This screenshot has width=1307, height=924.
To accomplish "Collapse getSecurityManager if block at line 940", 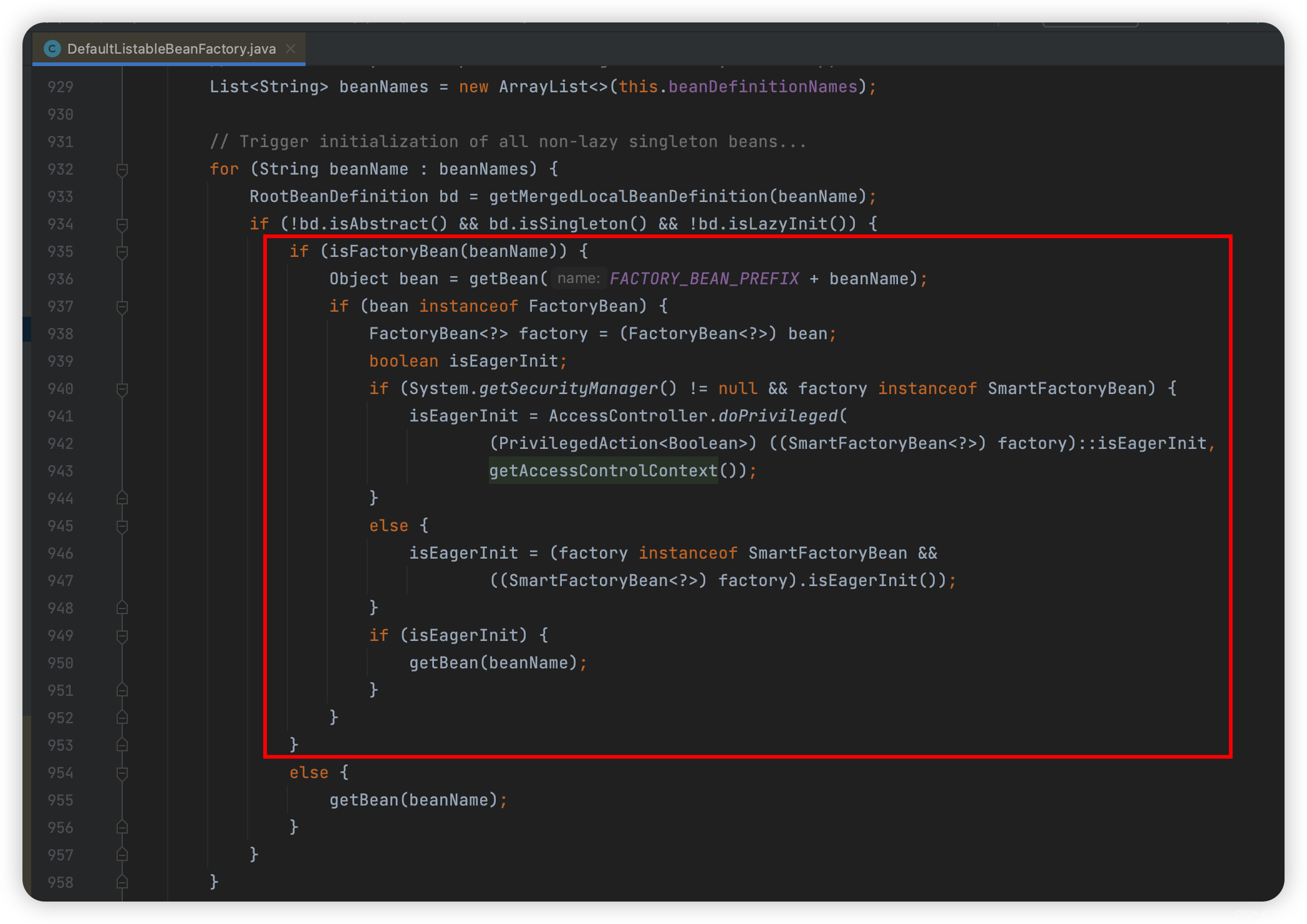I will [x=122, y=389].
